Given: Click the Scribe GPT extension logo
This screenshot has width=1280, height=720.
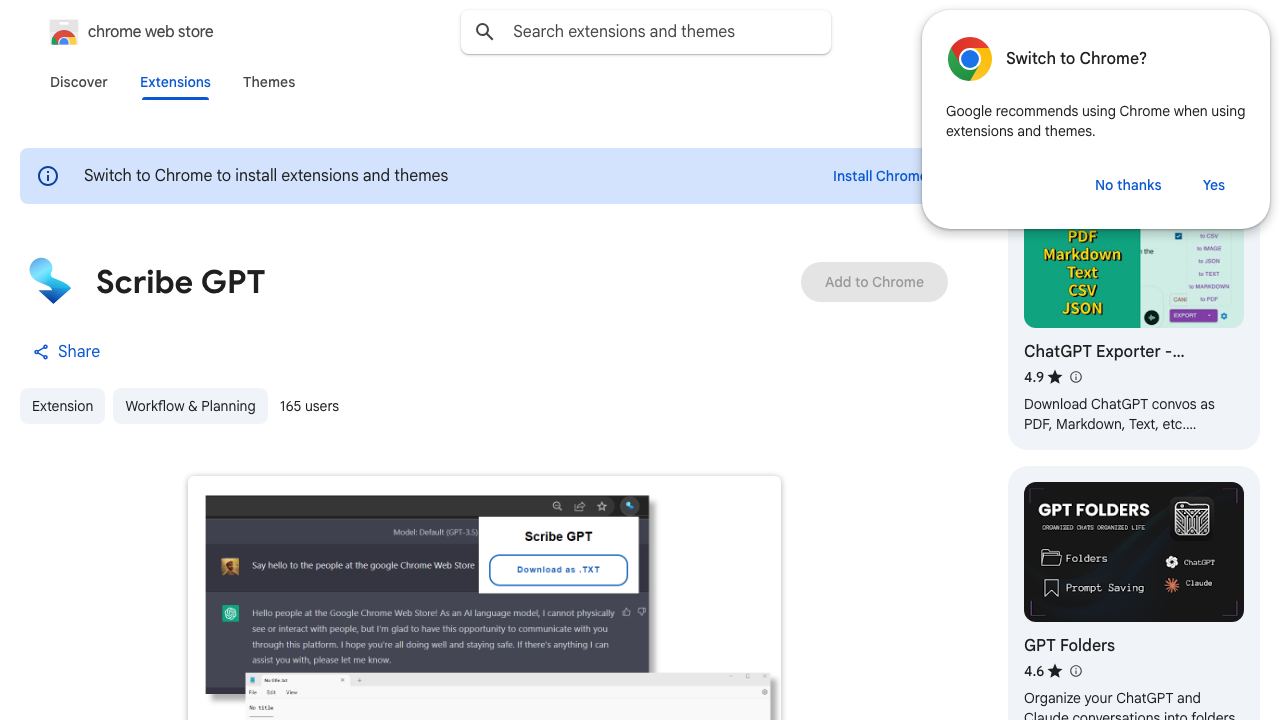Looking at the screenshot, I should [50, 281].
